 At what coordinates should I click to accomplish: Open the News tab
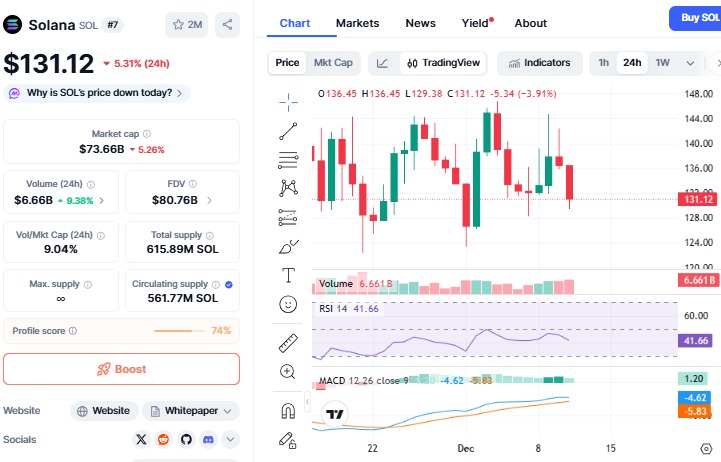420,23
